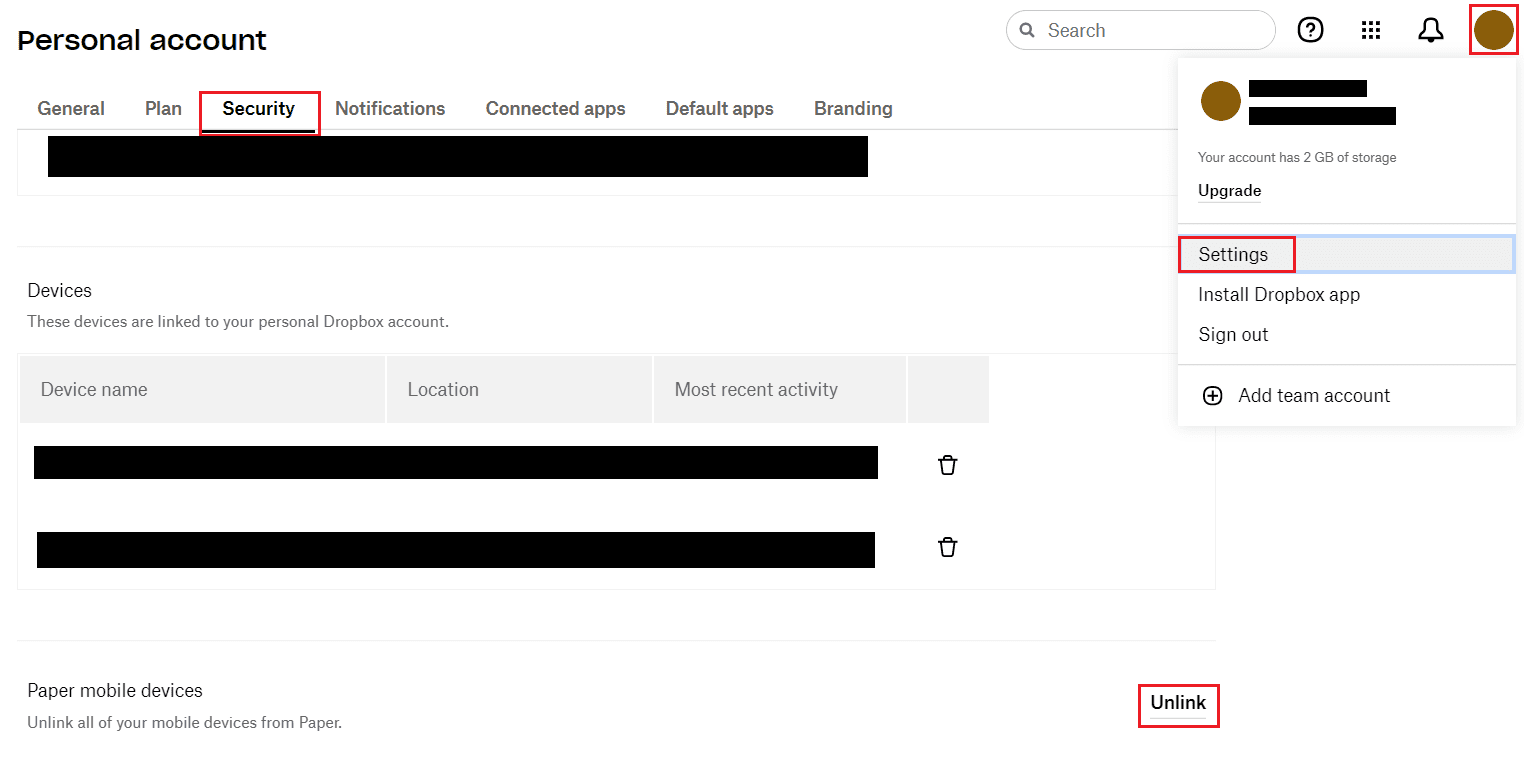Remove the second linked device via trash icon

[947, 547]
